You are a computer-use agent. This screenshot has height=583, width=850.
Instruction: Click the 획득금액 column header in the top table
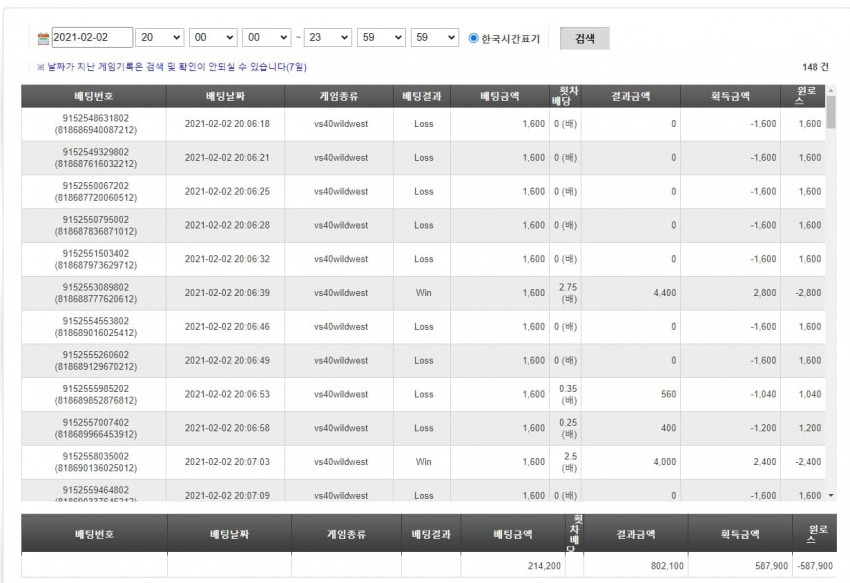point(730,96)
